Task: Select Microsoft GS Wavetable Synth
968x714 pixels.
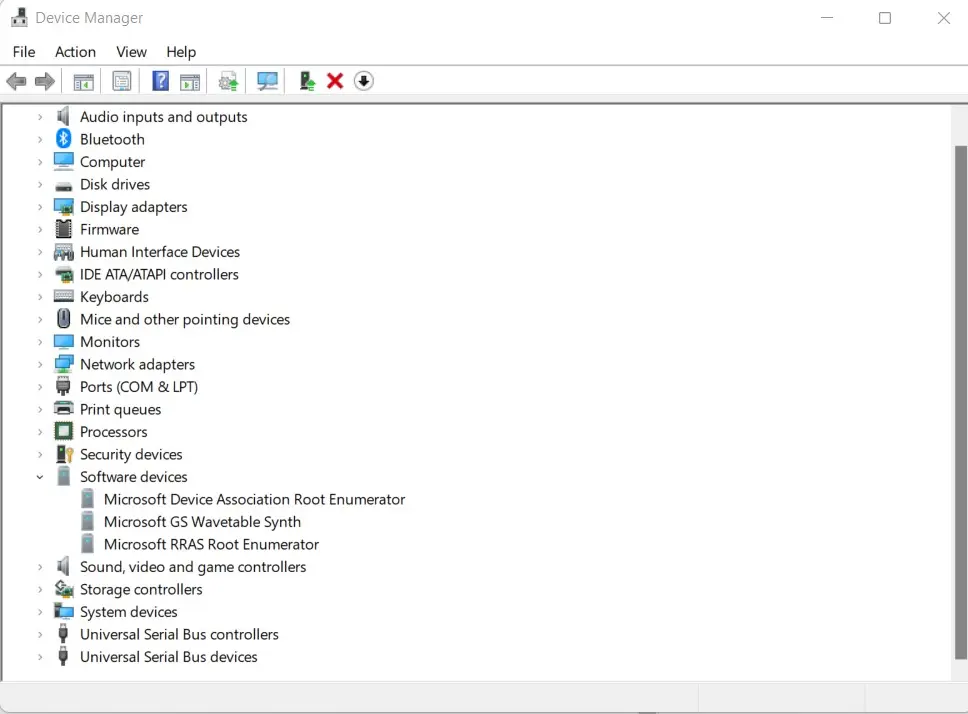Action: (203, 521)
